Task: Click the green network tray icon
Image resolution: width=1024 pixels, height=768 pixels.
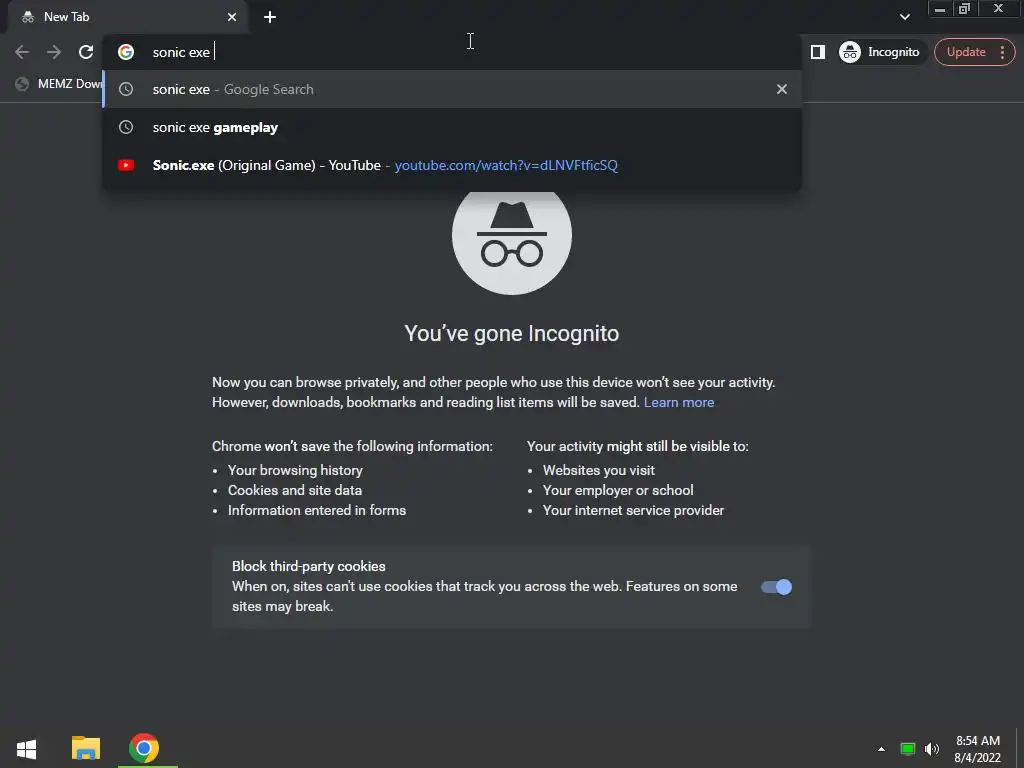Action: (908, 749)
